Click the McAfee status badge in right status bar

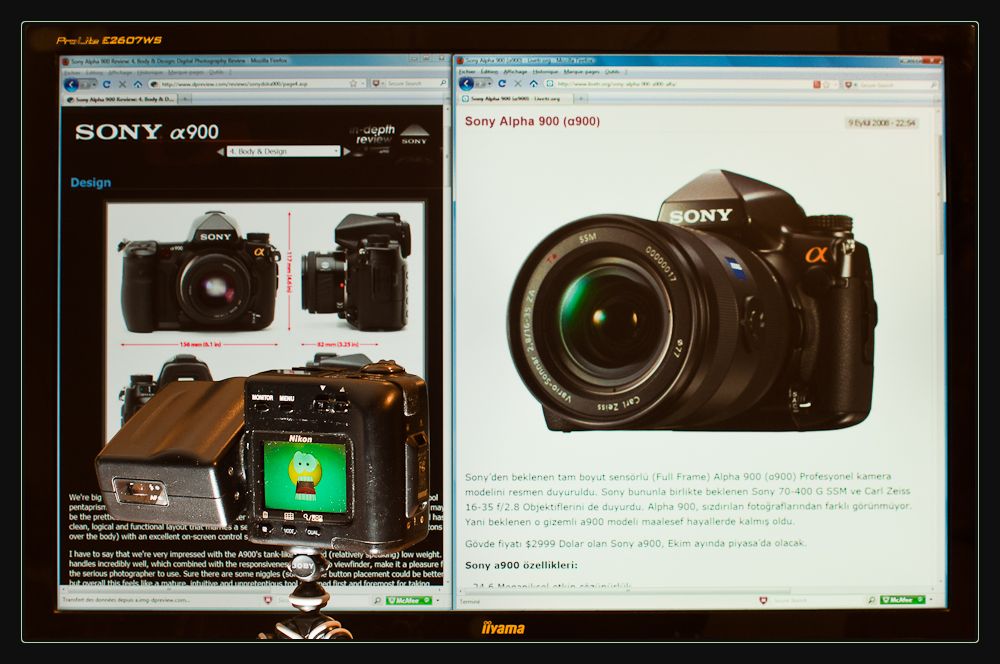click(902, 600)
